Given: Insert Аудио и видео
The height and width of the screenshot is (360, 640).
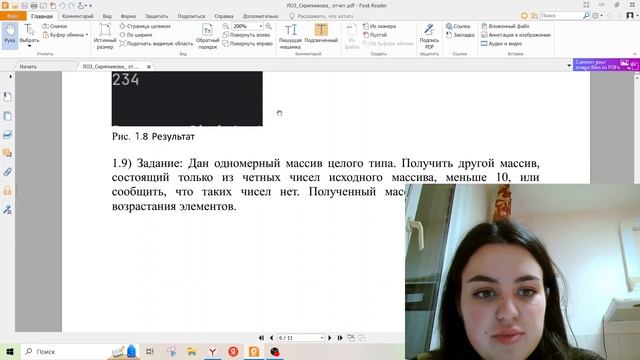Looking at the screenshot, I should (x=501, y=44).
